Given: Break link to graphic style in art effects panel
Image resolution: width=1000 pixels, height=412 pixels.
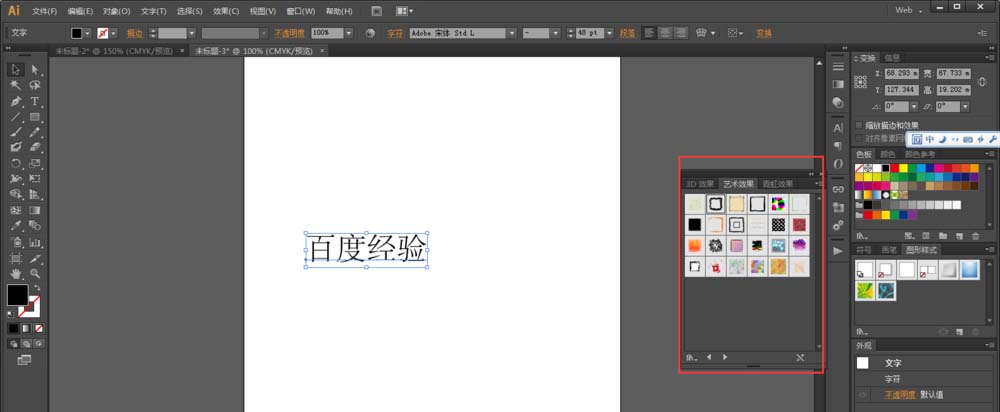Looking at the screenshot, I should pos(800,358).
